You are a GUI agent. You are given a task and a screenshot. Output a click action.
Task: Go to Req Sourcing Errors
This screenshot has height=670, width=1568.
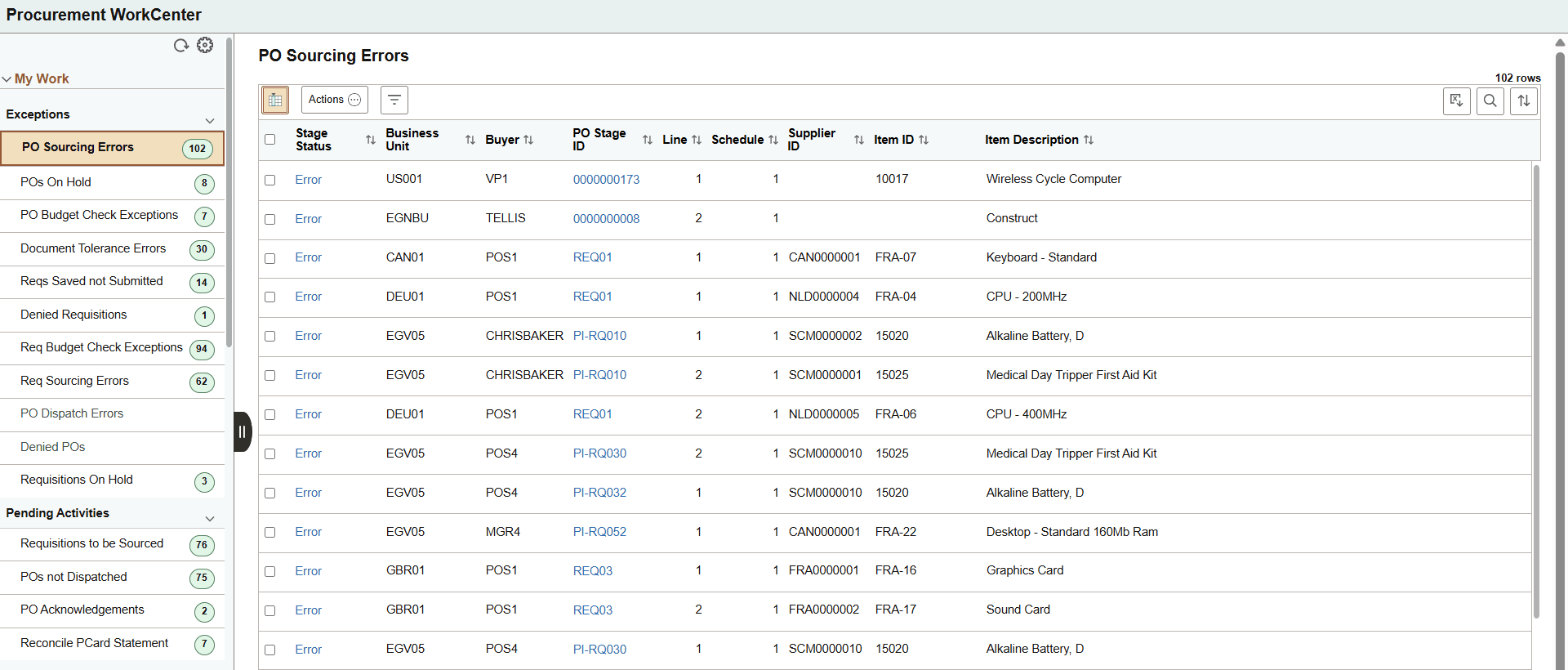pos(112,381)
